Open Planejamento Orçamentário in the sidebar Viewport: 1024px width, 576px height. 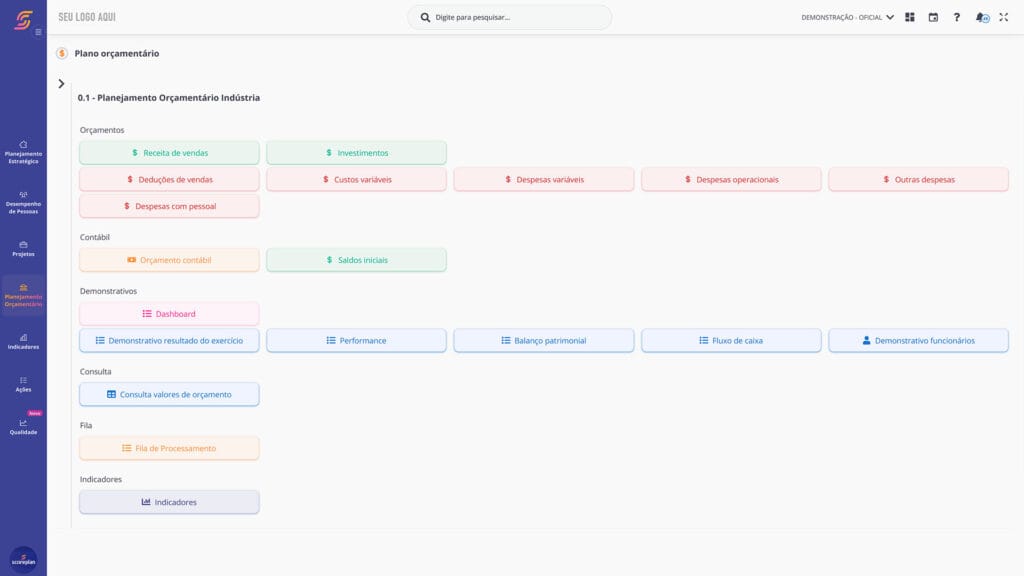tap(24, 296)
